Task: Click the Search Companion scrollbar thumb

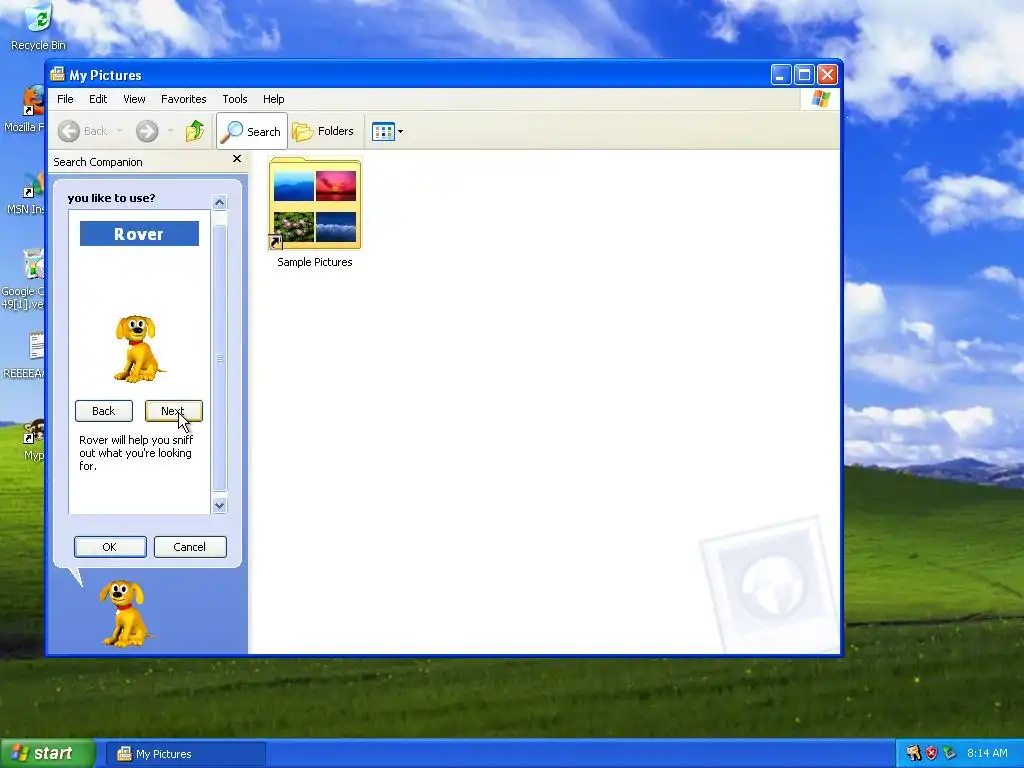Action: pyautogui.click(x=219, y=358)
